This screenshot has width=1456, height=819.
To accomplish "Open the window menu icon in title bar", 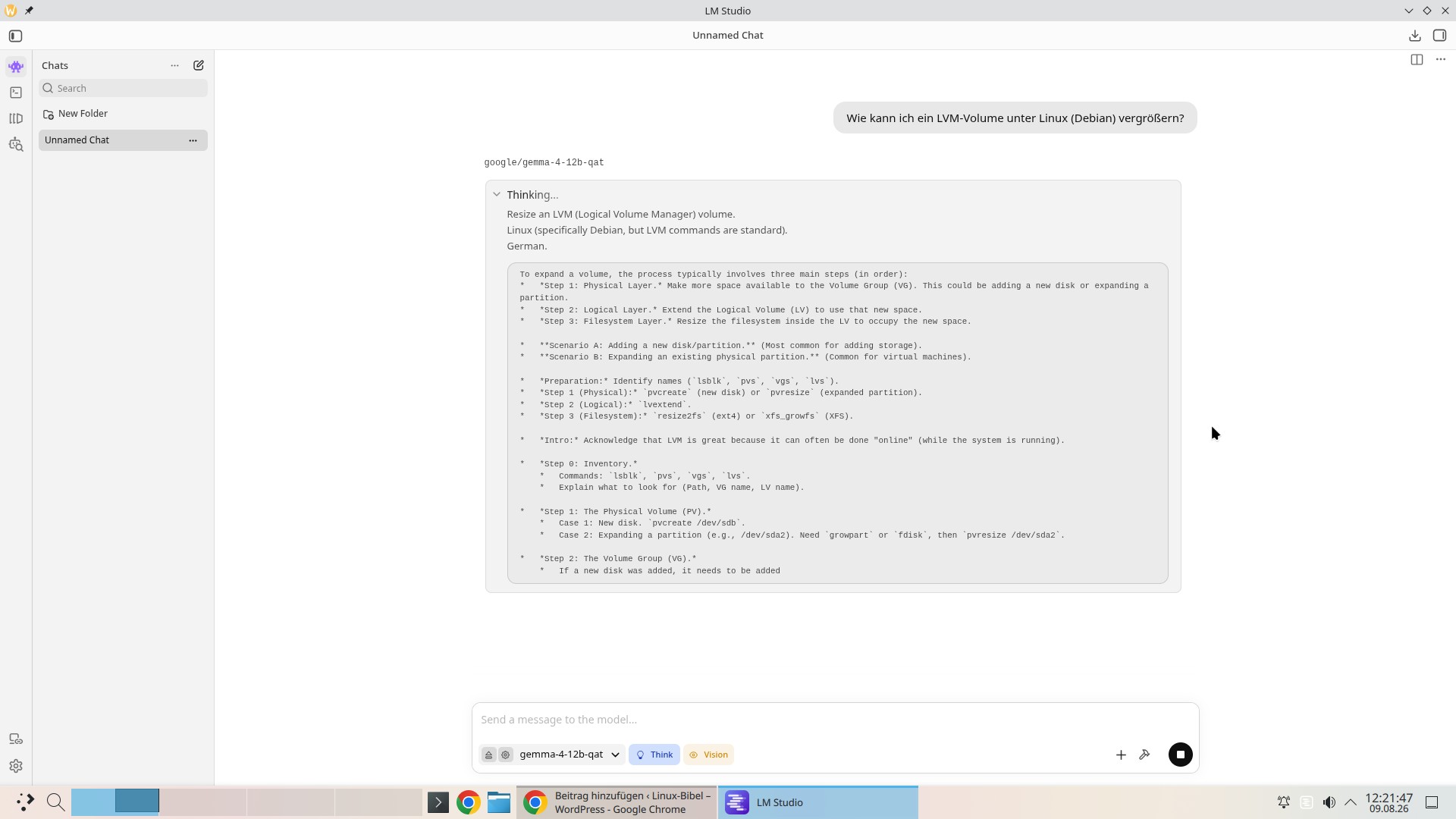I will (11, 11).
